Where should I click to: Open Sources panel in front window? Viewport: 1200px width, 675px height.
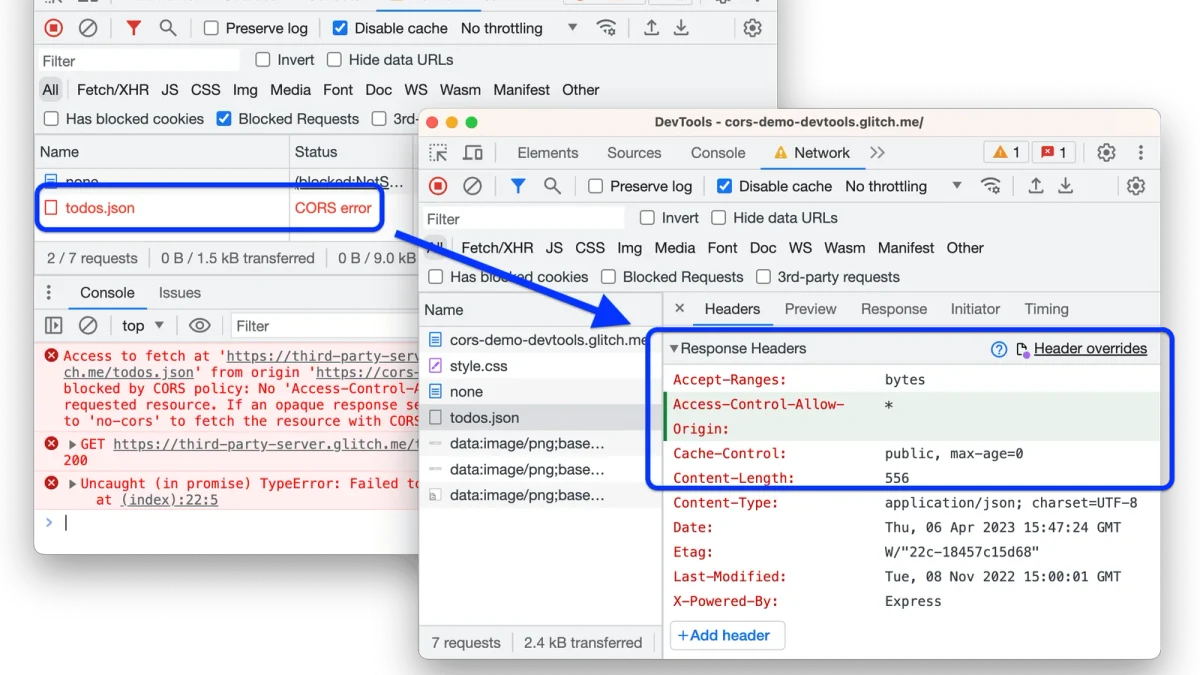(634, 153)
